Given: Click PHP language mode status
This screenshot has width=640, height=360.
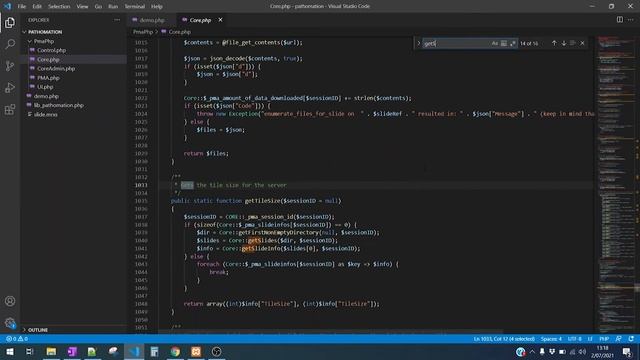Looking at the screenshot, I should click(604, 339).
